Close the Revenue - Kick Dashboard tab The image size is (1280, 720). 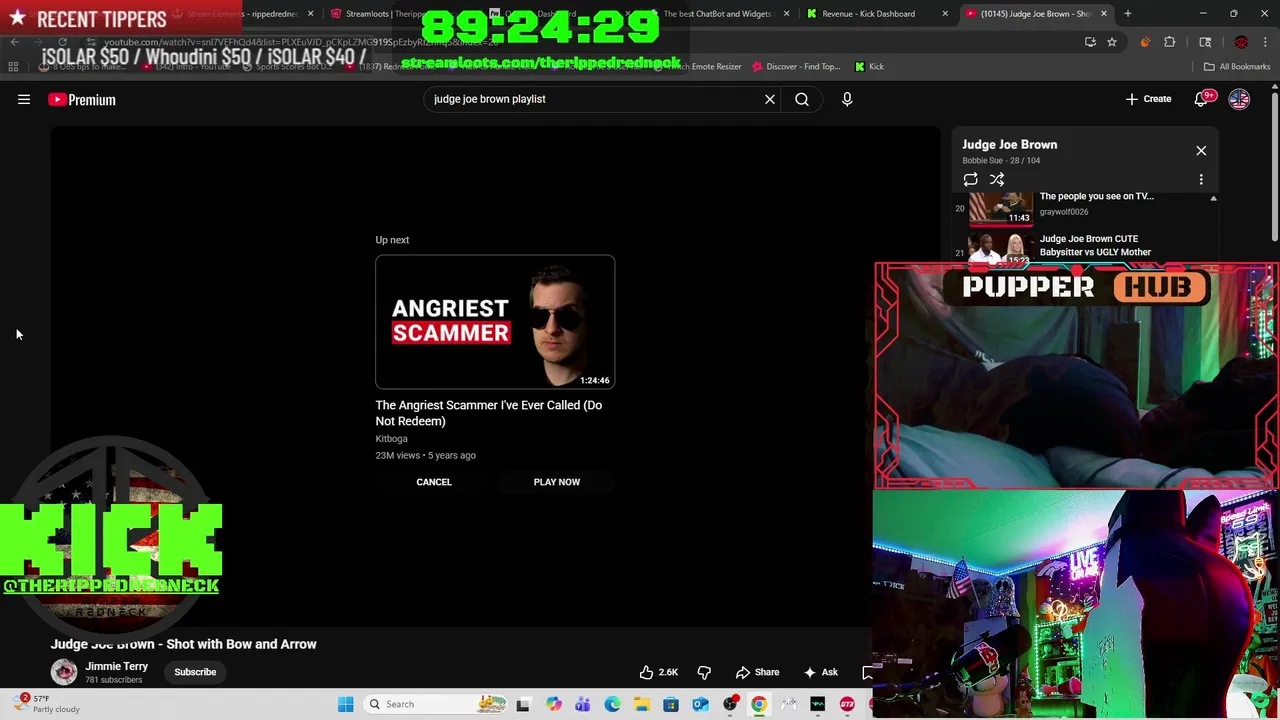tap(945, 14)
